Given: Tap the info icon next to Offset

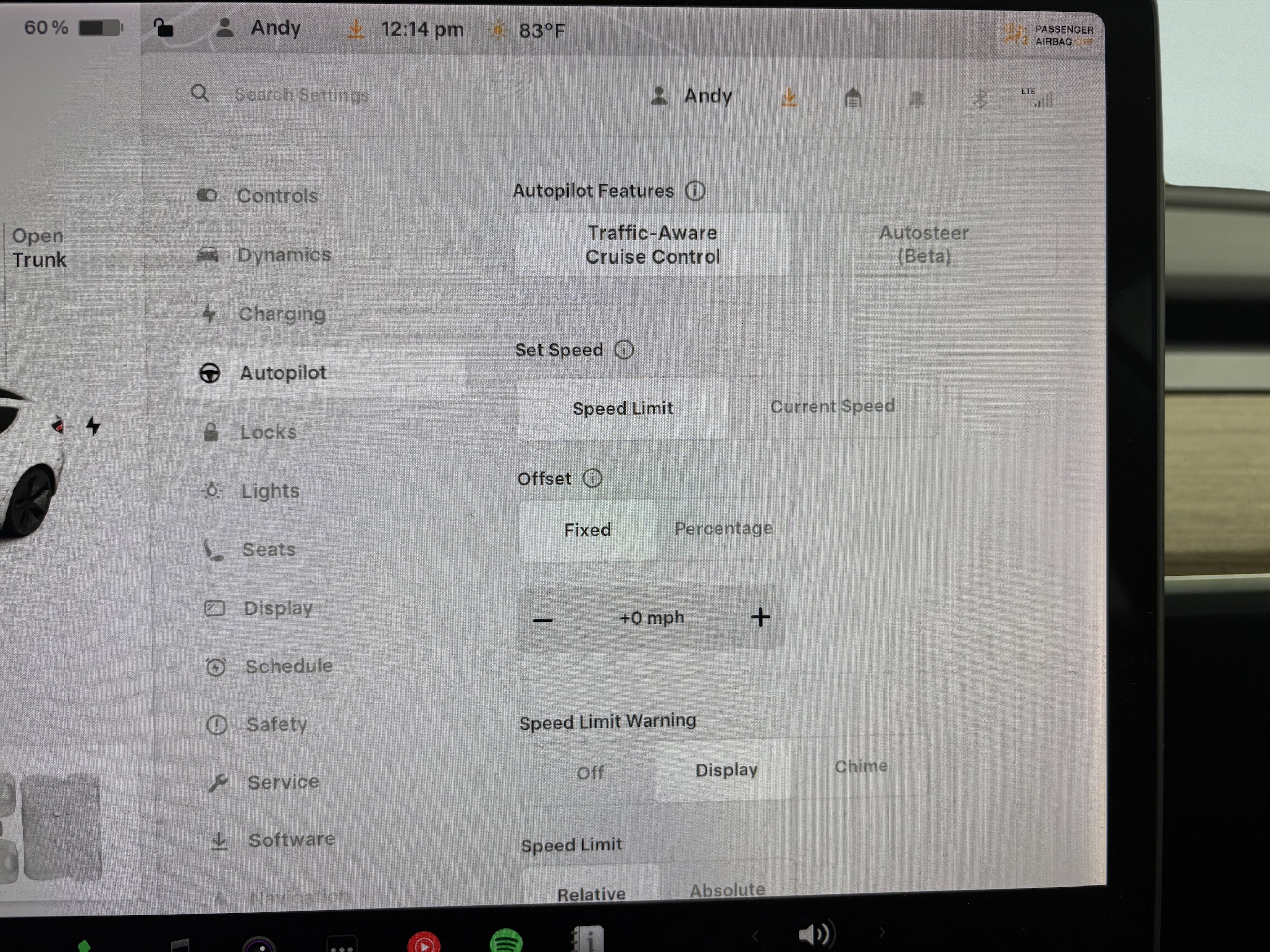Looking at the screenshot, I should pos(592,478).
